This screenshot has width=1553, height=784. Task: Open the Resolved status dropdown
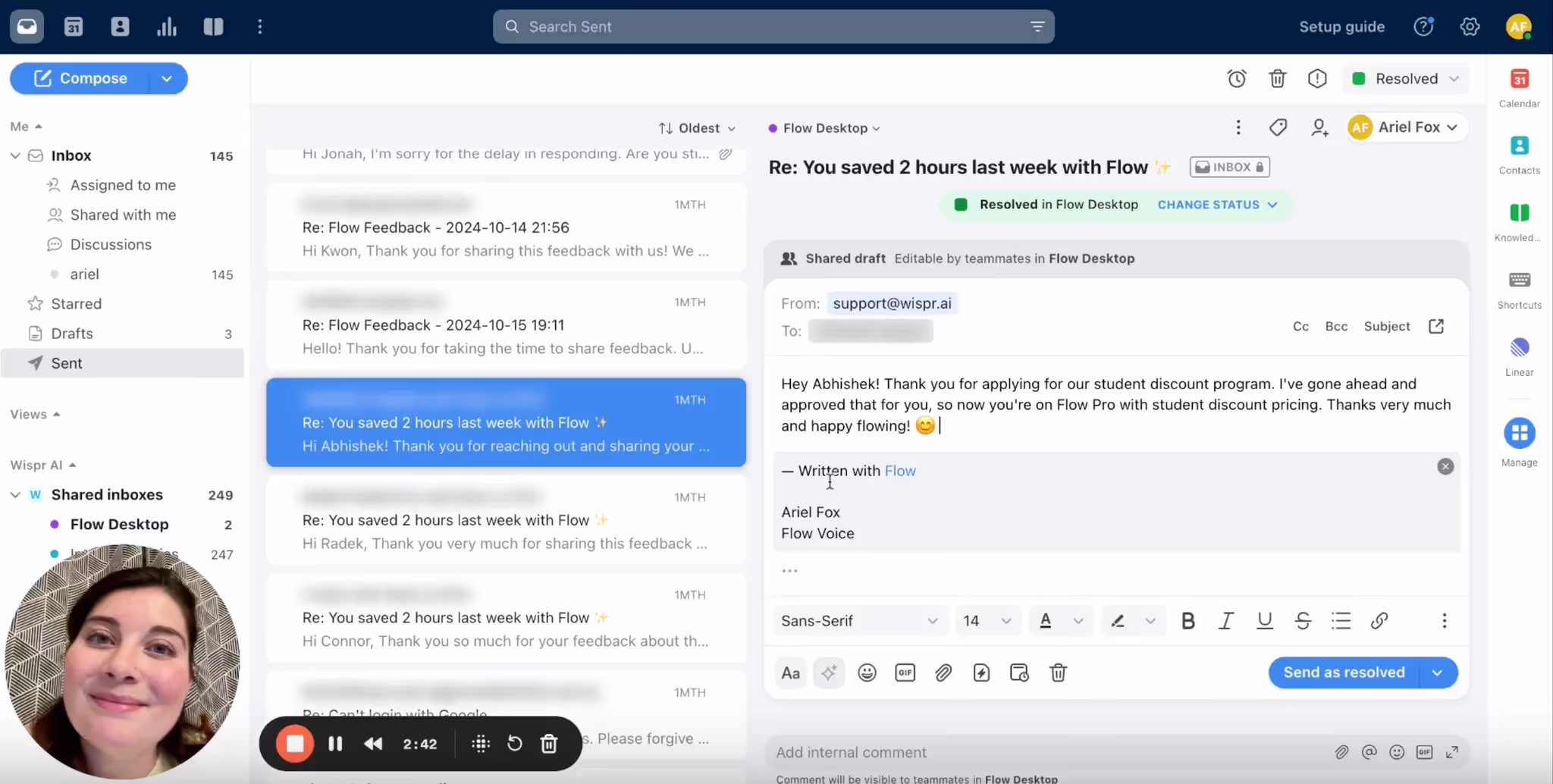1405,79
